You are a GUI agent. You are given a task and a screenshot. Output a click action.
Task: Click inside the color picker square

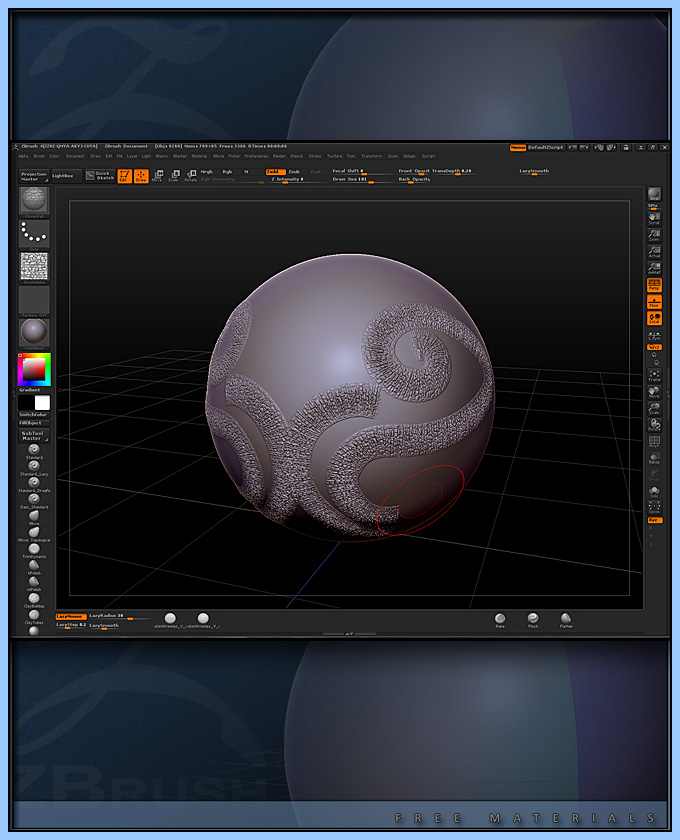coord(34,370)
